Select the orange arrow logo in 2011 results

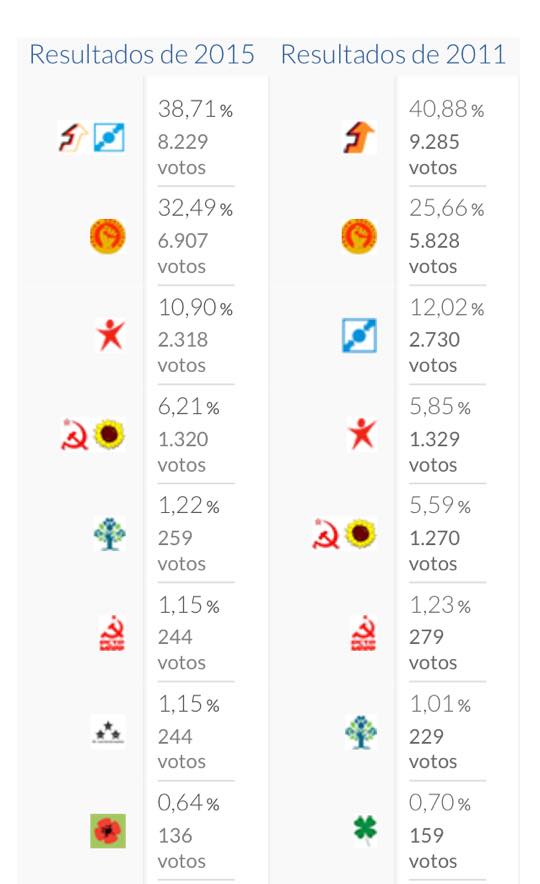tap(360, 138)
